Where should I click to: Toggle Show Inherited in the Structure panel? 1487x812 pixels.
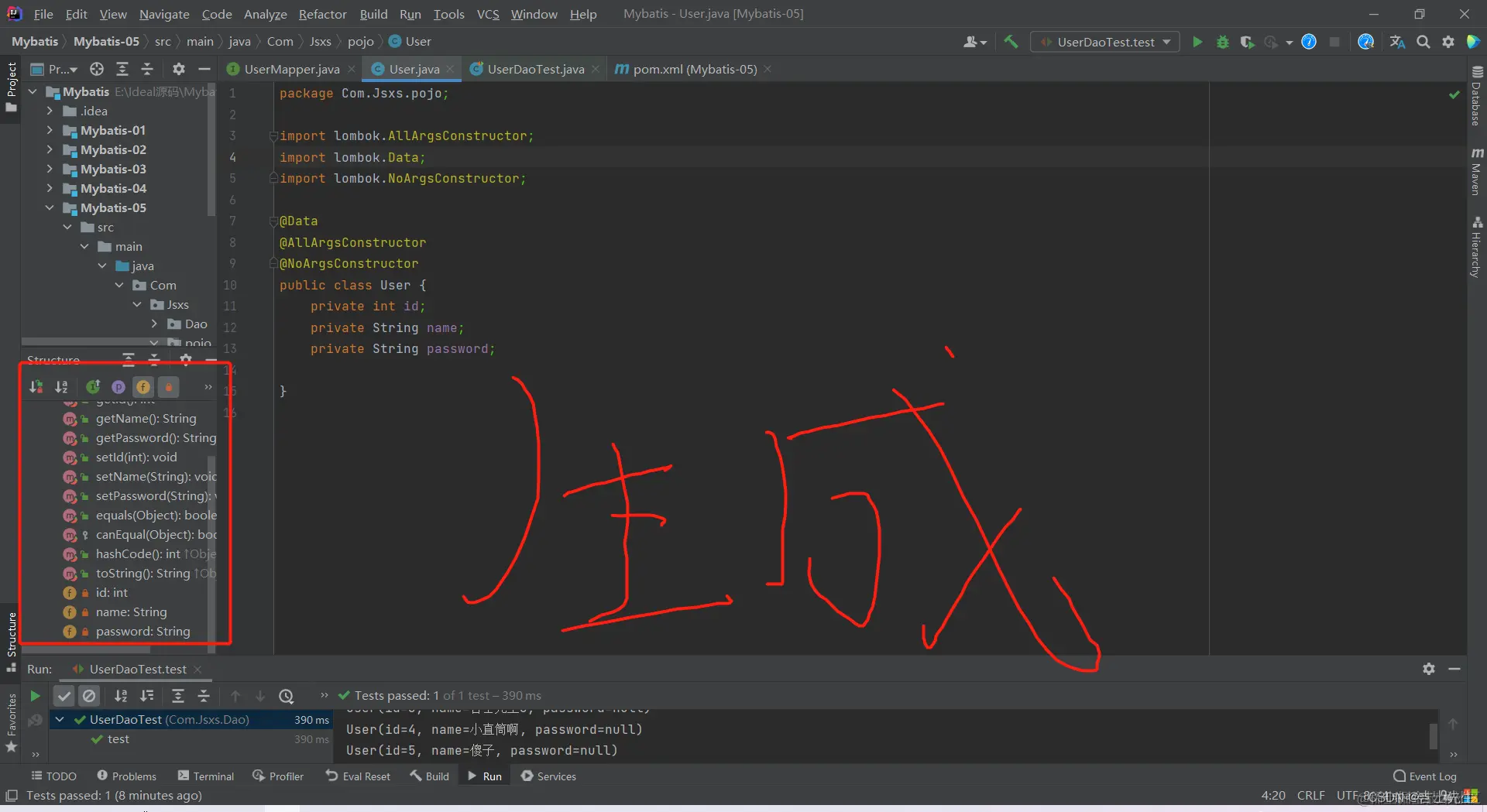(x=93, y=387)
